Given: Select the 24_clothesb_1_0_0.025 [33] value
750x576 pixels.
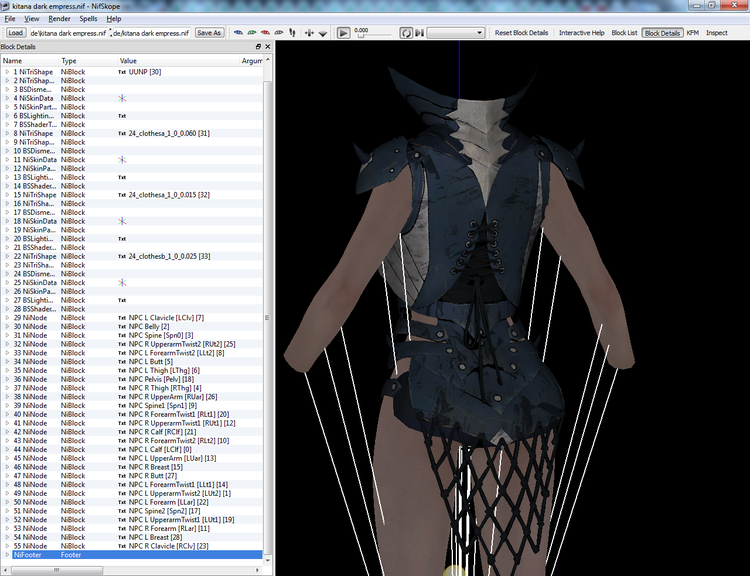Looking at the screenshot, I should [x=169, y=256].
